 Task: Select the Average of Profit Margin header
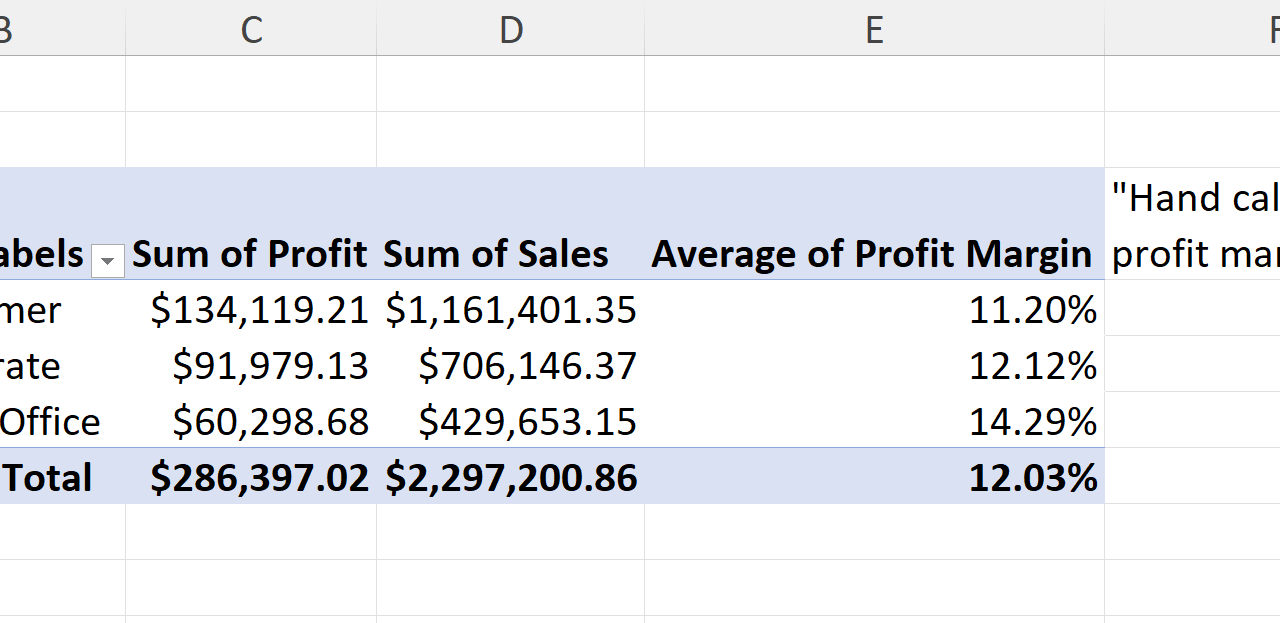871,255
